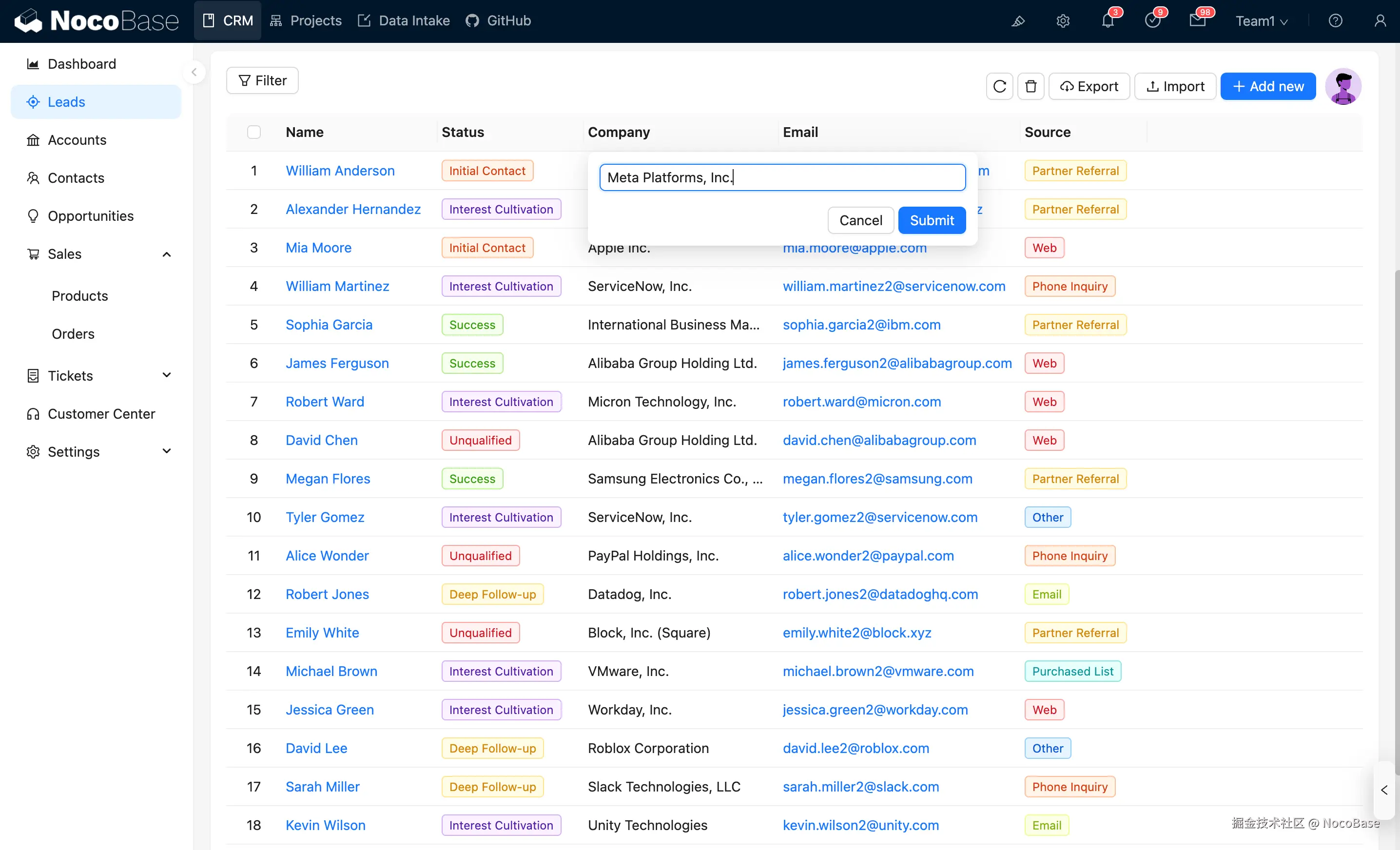Screen dimensions: 1400x850
Task: Open the plugin settings gear icon
Action: (1063, 21)
